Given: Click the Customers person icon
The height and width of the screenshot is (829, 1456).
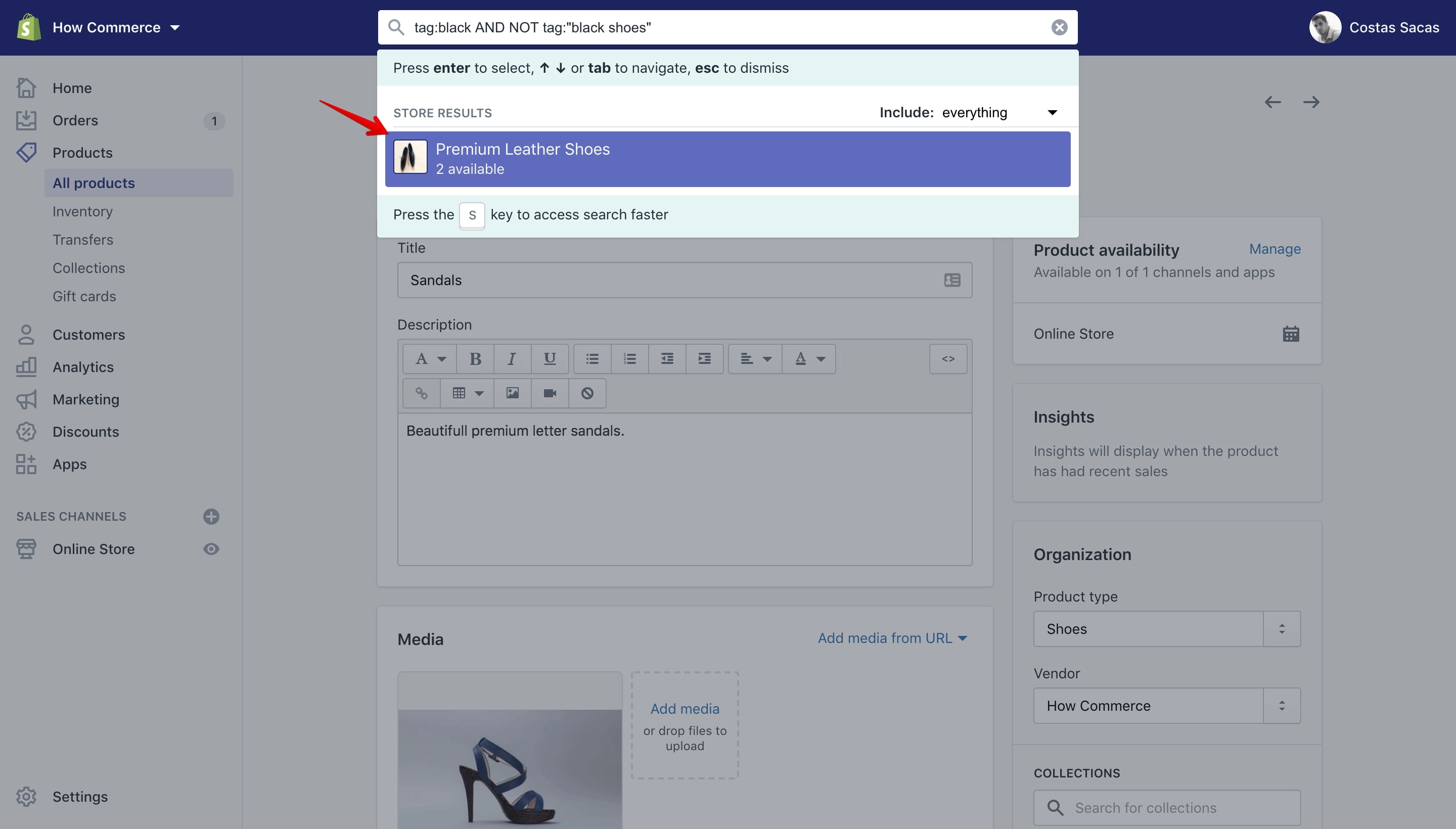Looking at the screenshot, I should [26, 335].
